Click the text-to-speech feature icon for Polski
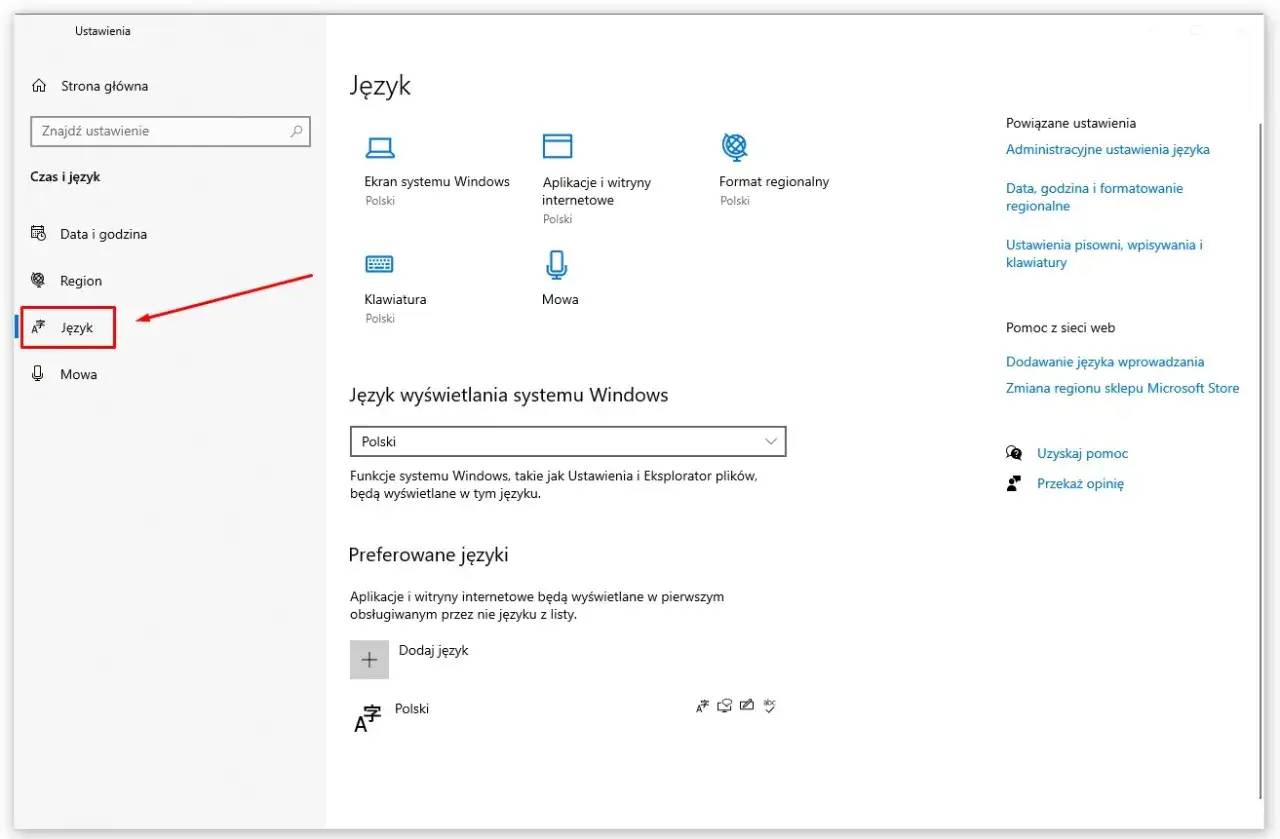 [725, 706]
